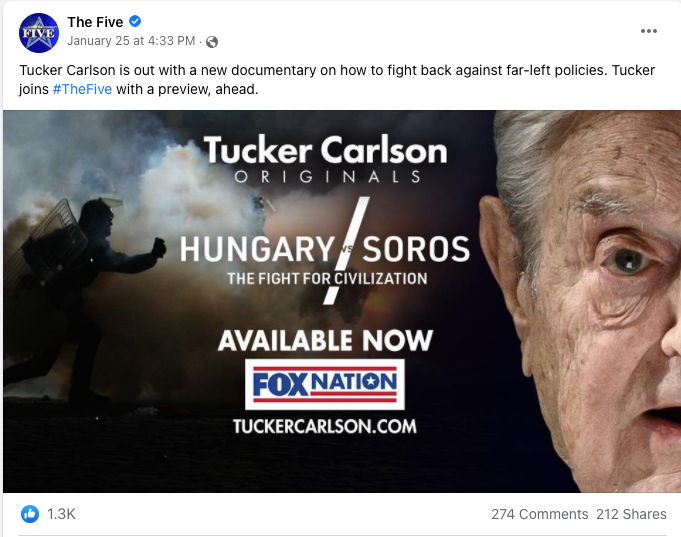The width and height of the screenshot is (681, 537).
Task: Click The Fight for Civilization subtitle
Action: [326, 278]
